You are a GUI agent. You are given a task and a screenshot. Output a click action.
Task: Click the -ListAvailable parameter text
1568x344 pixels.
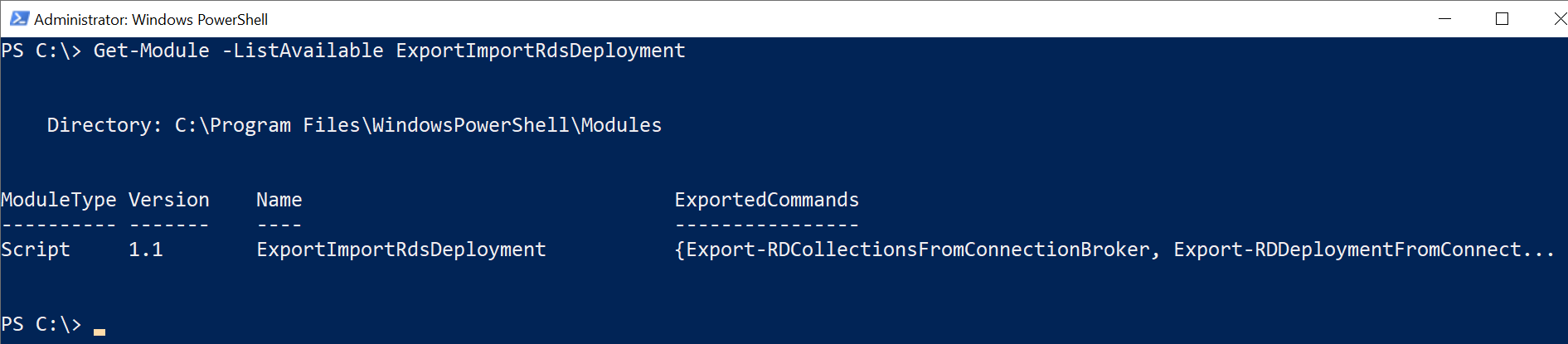click(x=303, y=51)
